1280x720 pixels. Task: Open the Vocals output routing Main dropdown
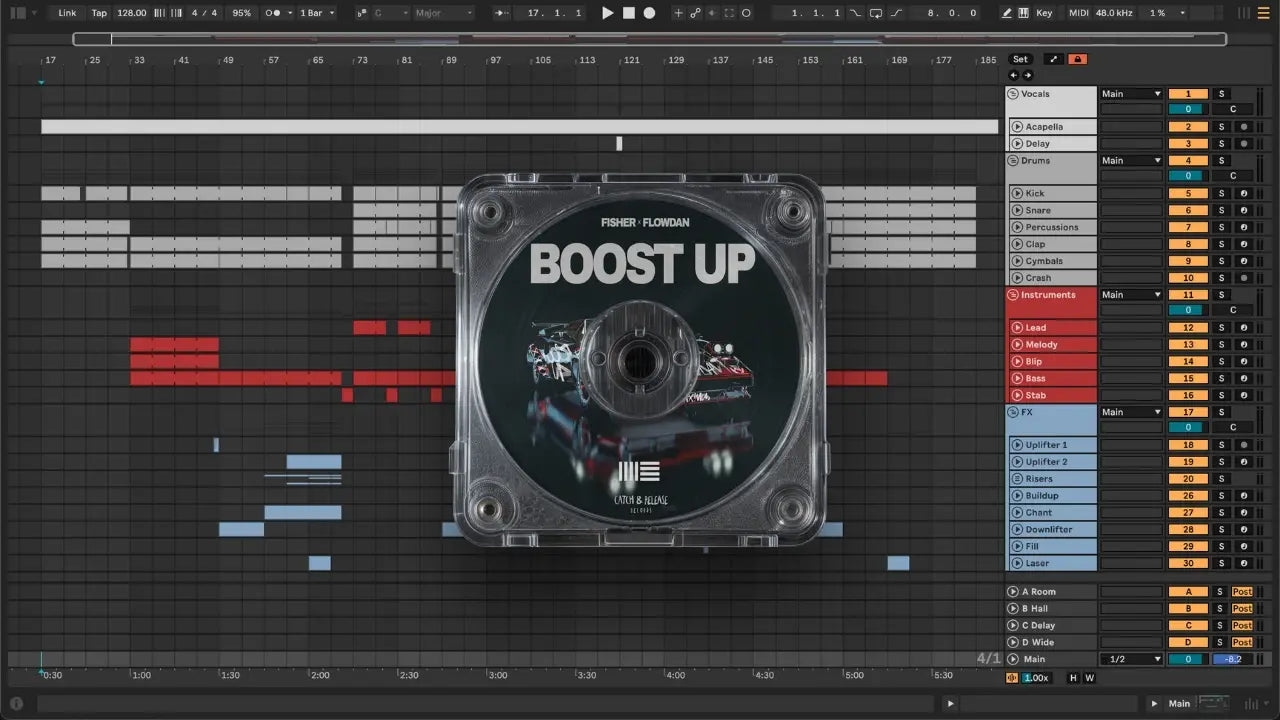point(1131,94)
